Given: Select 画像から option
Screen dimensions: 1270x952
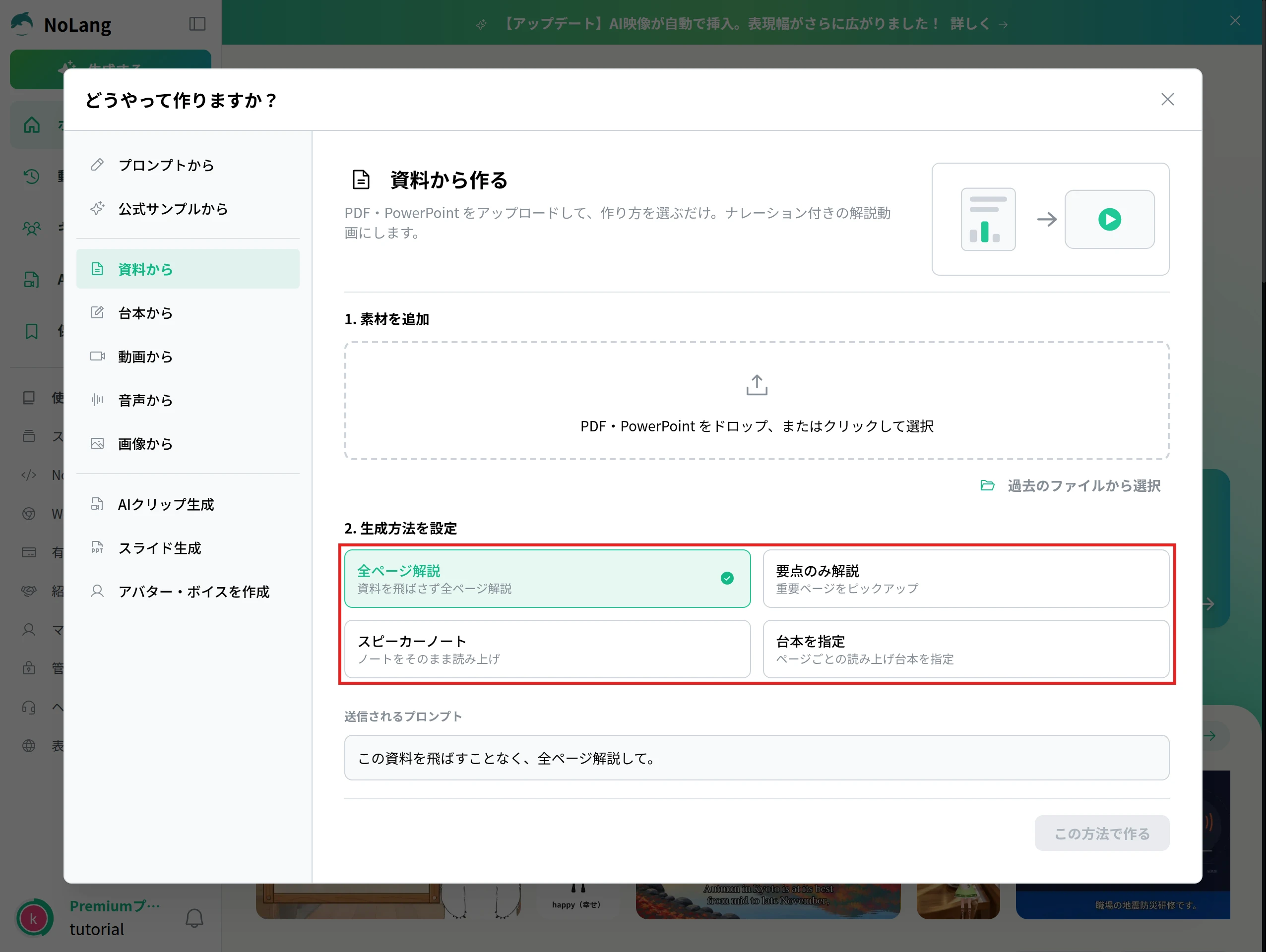Looking at the screenshot, I should (188, 444).
